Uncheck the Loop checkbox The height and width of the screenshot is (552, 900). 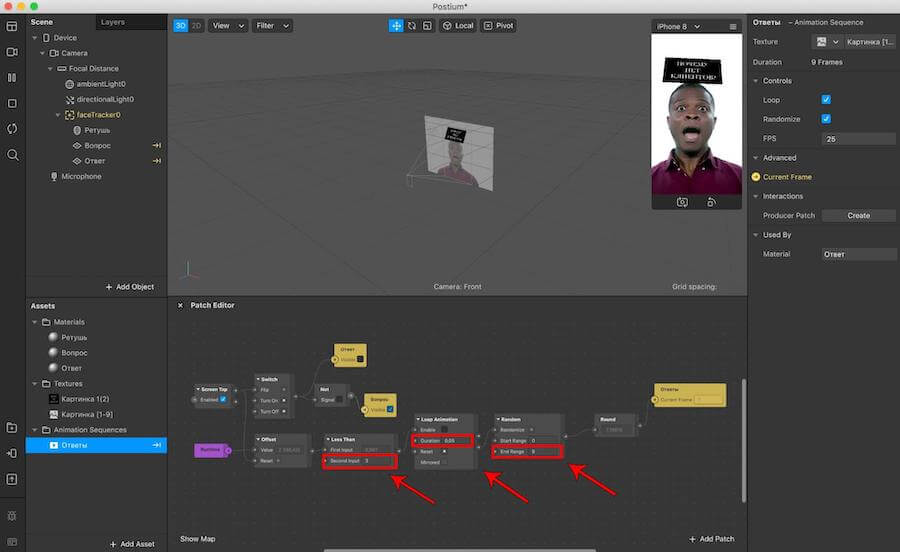pyautogui.click(x=826, y=100)
